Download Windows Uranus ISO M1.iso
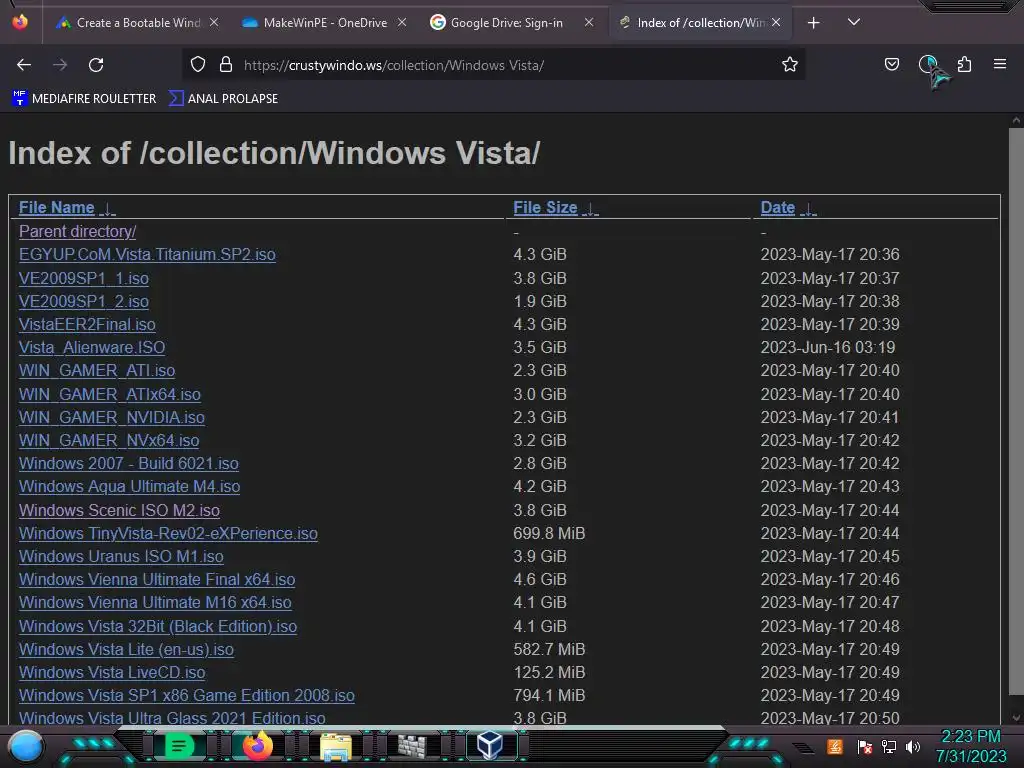The width and height of the screenshot is (1024, 768). click(121, 556)
